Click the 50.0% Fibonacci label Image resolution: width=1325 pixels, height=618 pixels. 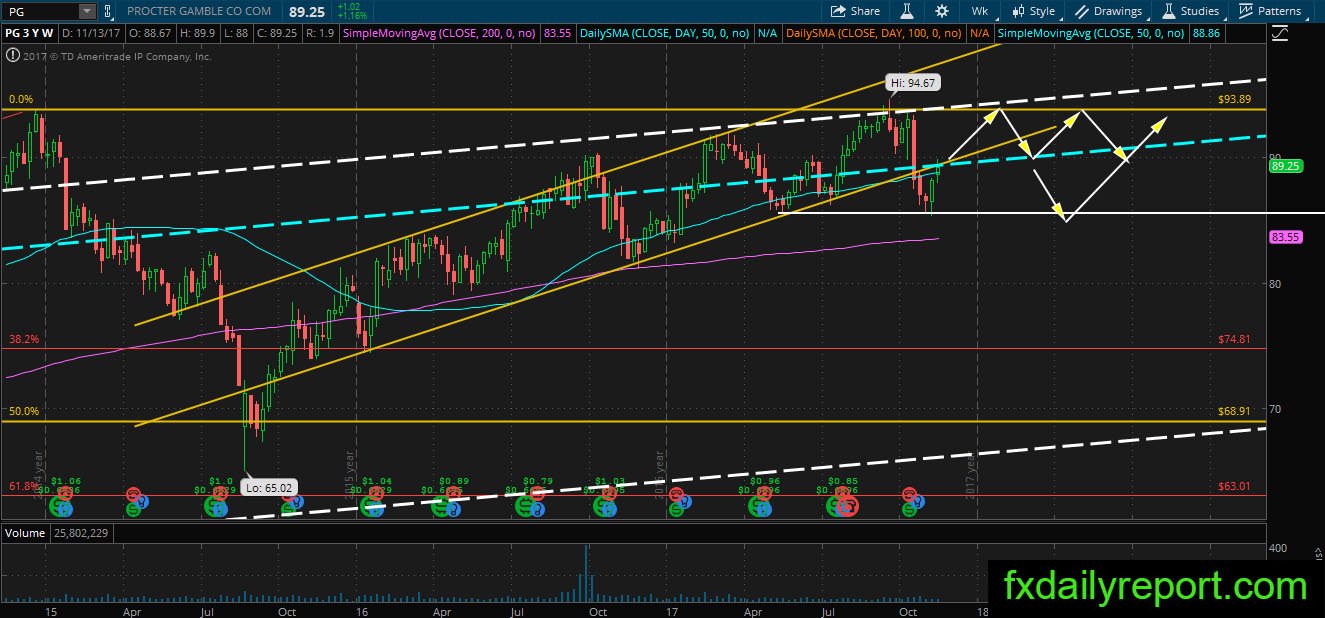pos(24,411)
